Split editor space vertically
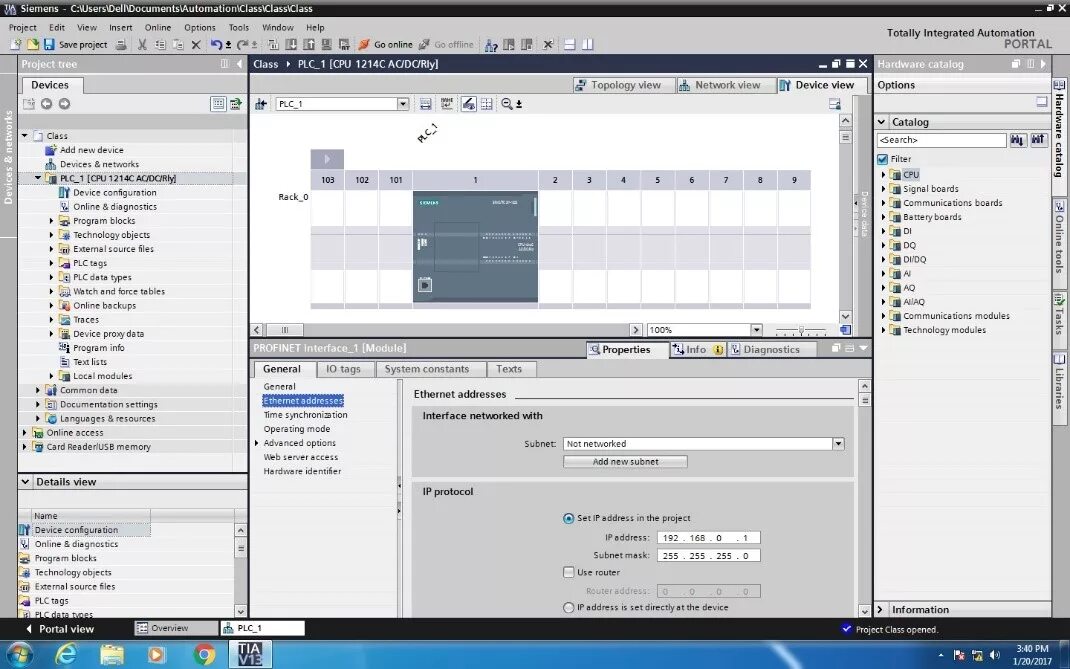Image resolution: width=1070 pixels, height=669 pixels. pyautogui.click(x=587, y=44)
